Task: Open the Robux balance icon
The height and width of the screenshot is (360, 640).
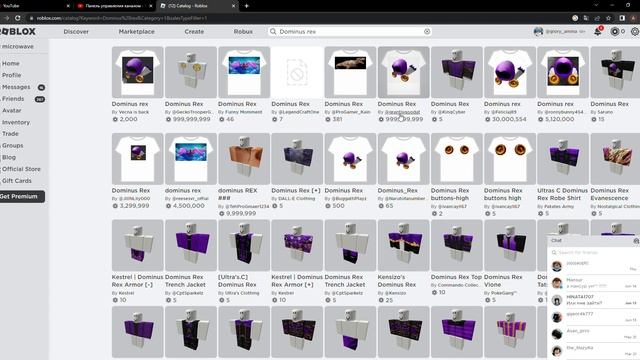Action: point(615,31)
